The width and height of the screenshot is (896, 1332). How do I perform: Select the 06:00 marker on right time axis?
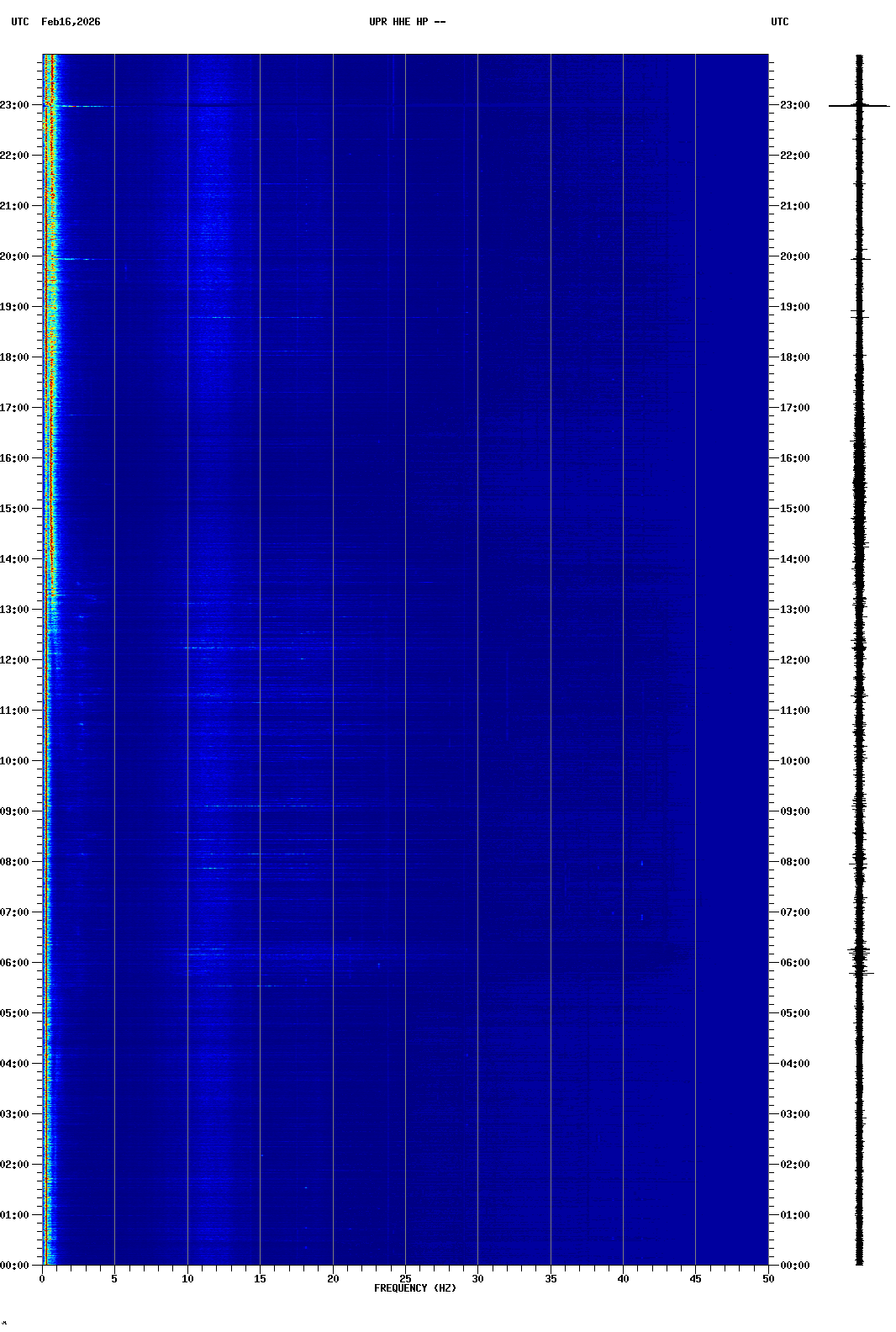coord(794,963)
